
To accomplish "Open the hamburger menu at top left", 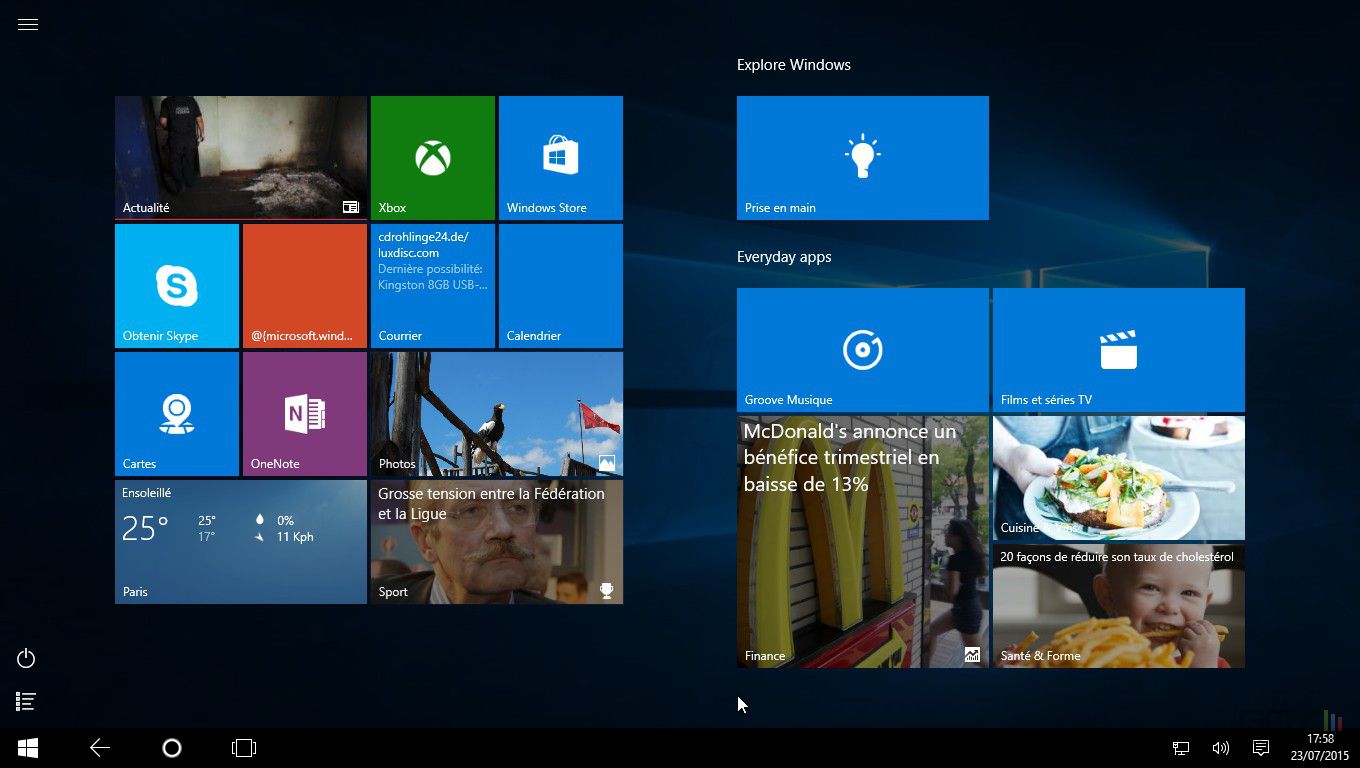I will [x=28, y=25].
